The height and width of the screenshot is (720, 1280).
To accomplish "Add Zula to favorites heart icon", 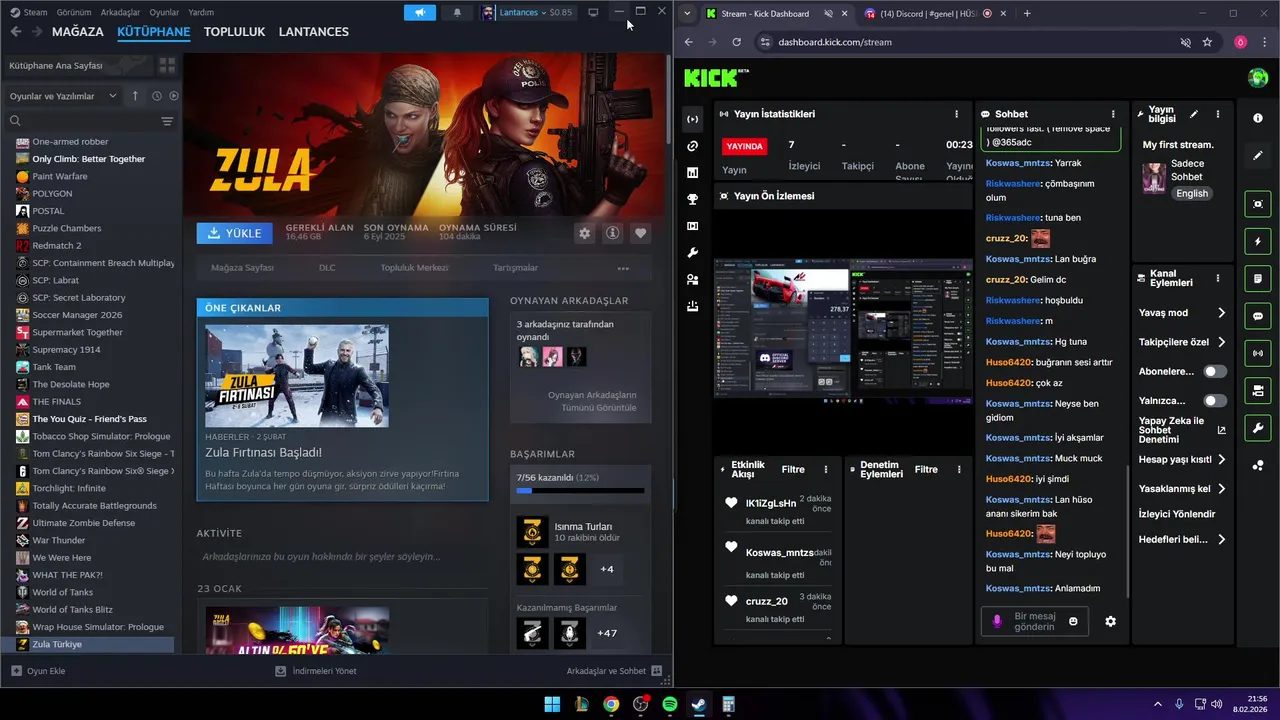I will (641, 233).
